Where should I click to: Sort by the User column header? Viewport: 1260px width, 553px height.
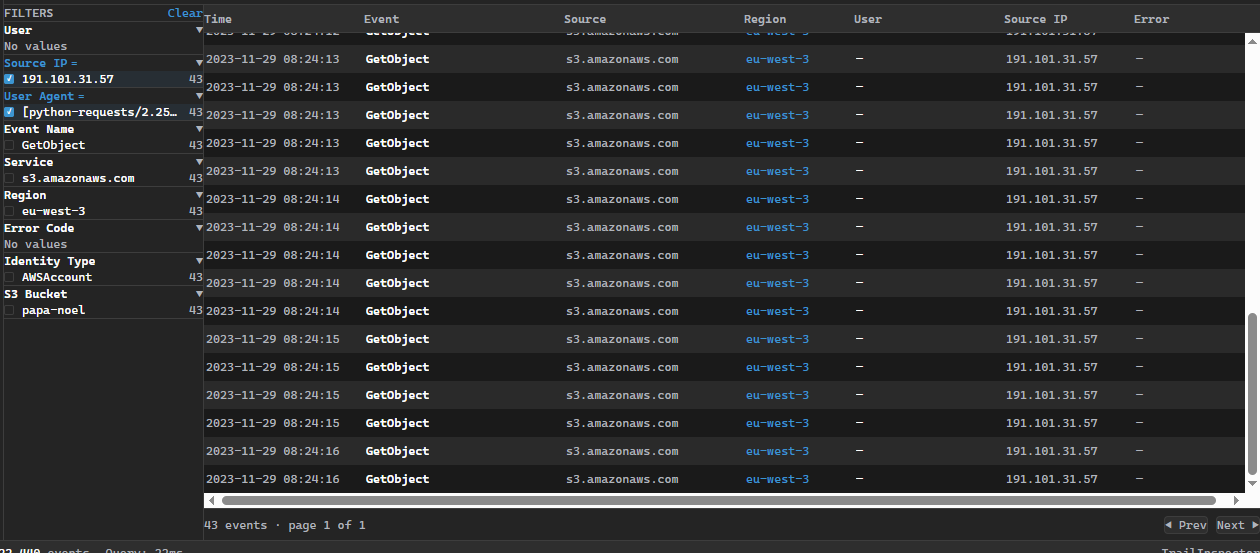[868, 19]
